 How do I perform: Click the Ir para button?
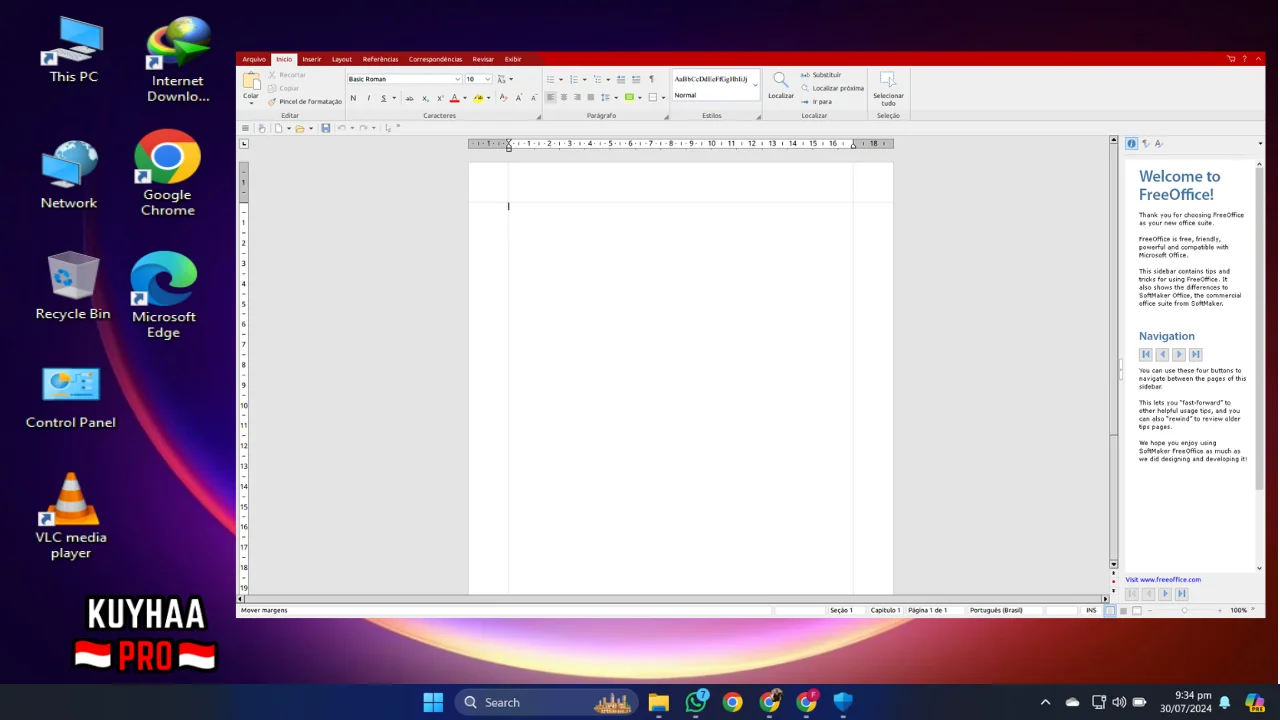(816, 101)
